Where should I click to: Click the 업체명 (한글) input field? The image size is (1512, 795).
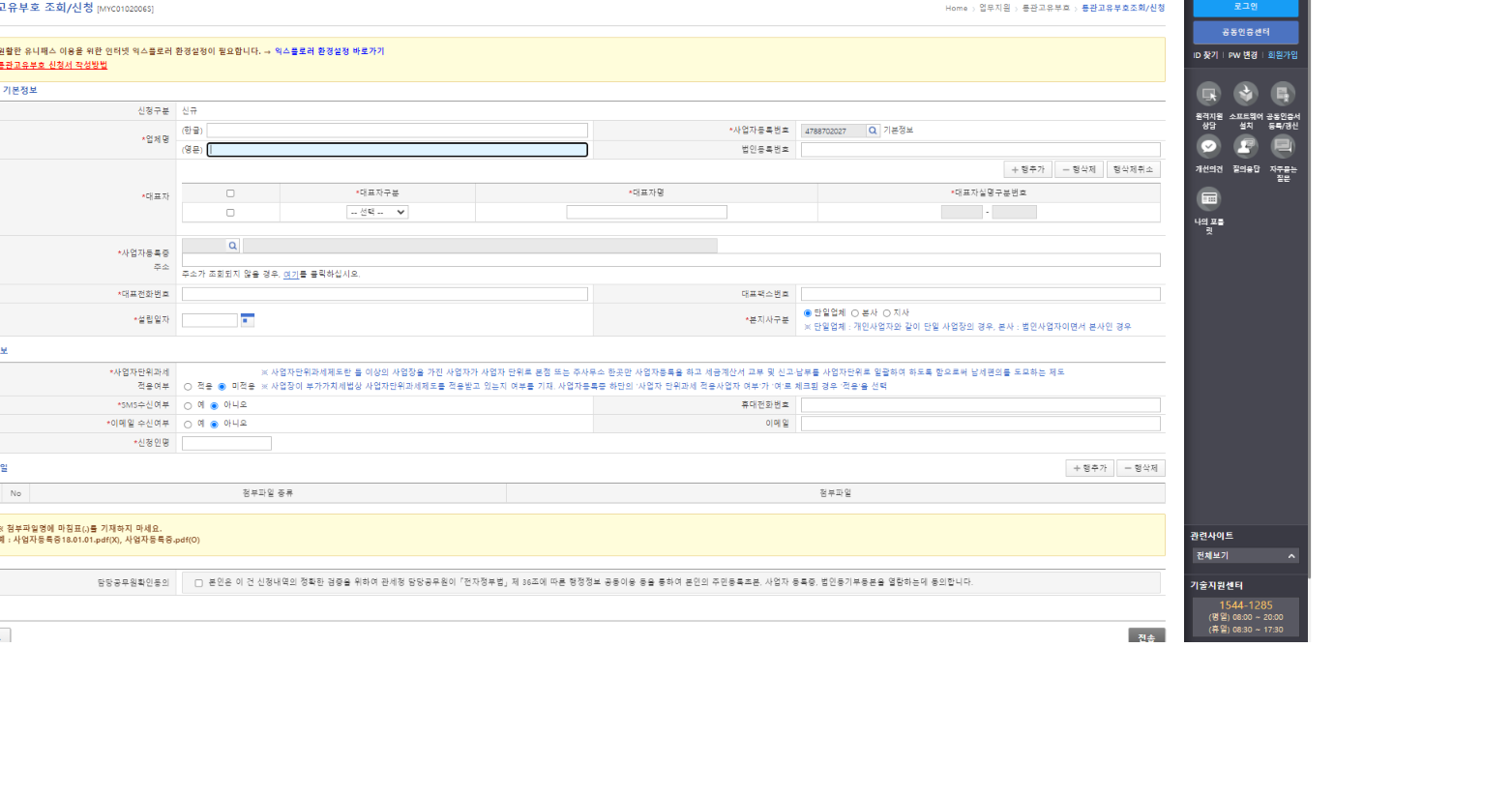[x=397, y=131]
